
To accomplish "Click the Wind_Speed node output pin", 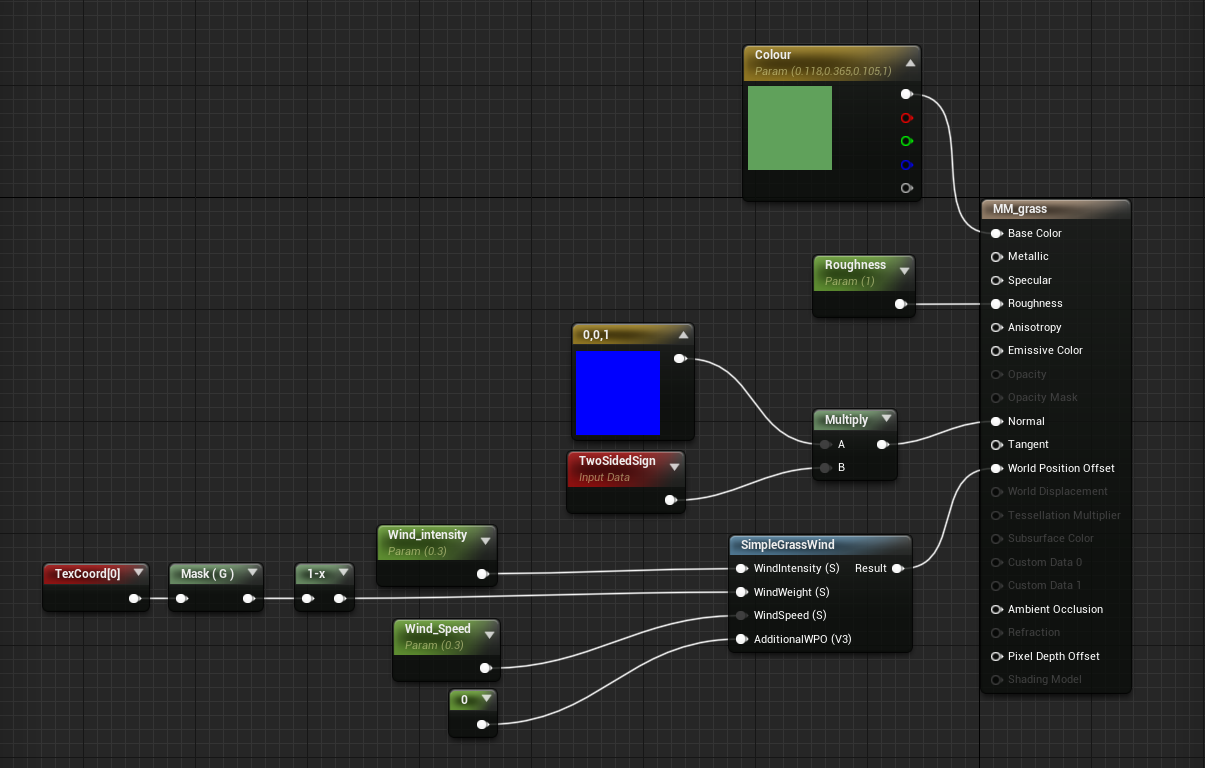I will pos(485,668).
